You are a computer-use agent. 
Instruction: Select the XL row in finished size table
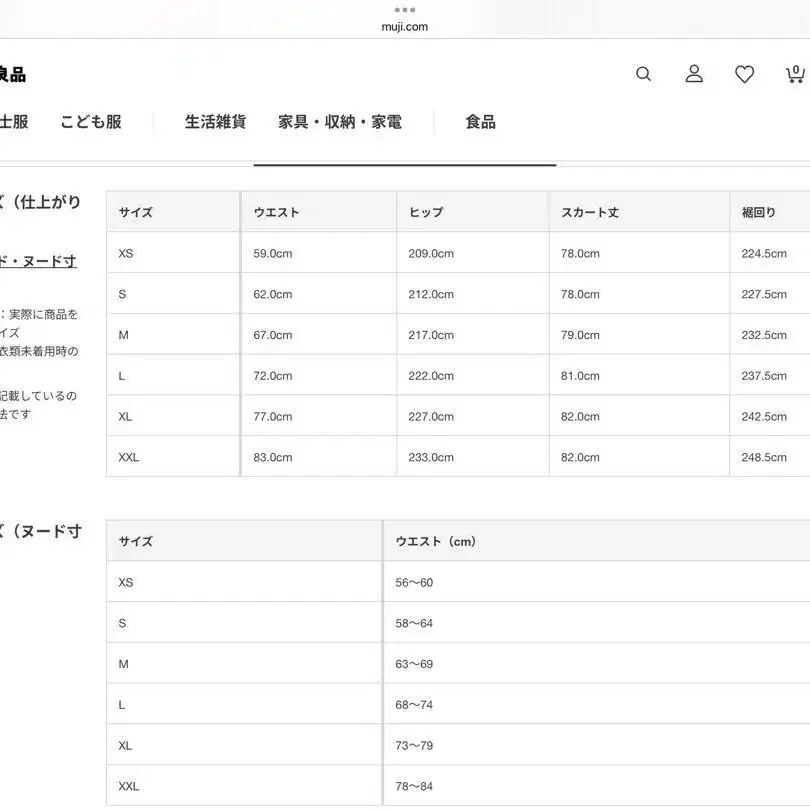[458, 416]
